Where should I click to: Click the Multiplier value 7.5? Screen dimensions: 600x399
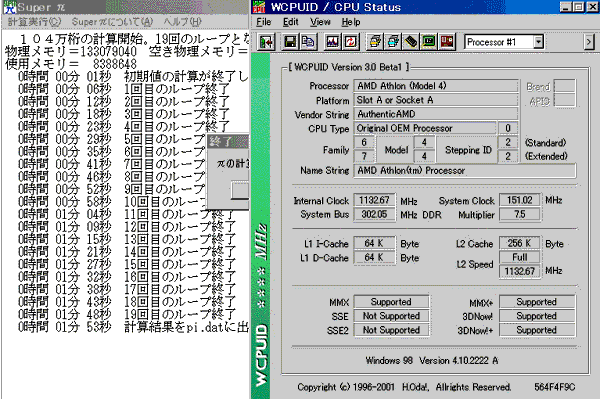point(520,214)
